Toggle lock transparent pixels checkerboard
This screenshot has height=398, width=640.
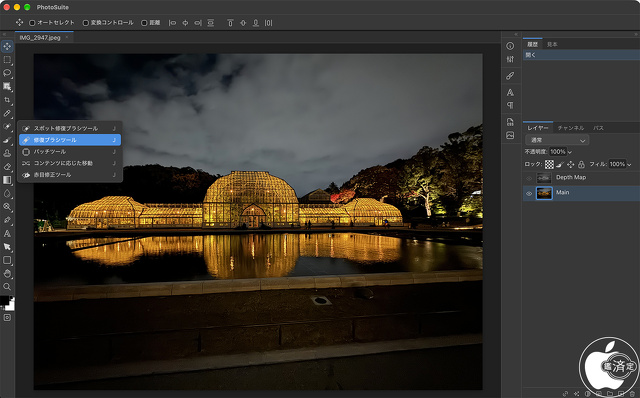point(549,164)
